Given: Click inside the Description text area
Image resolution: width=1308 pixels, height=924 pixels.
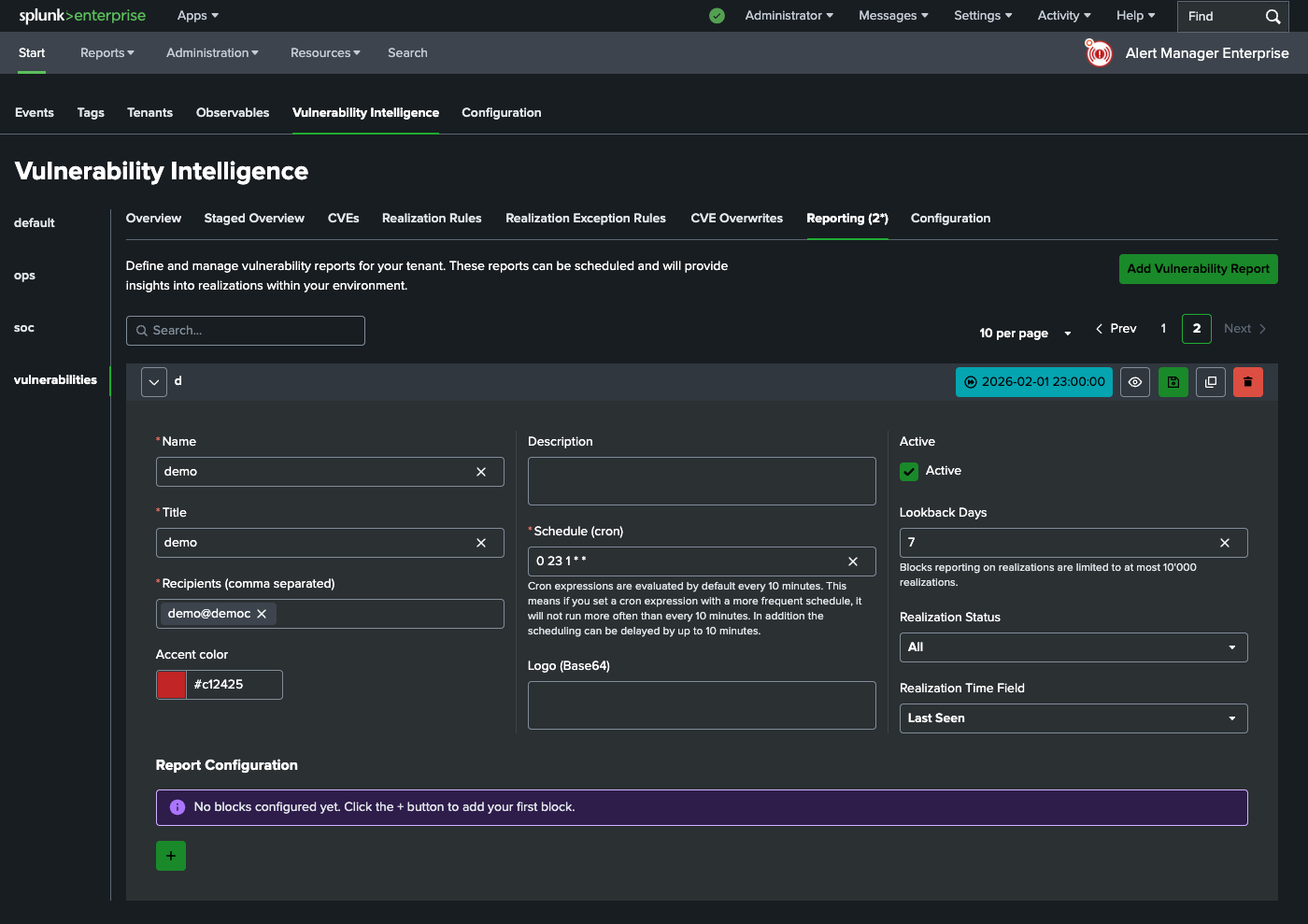Looking at the screenshot, I should pyautogui.click(x=701, y=480).
